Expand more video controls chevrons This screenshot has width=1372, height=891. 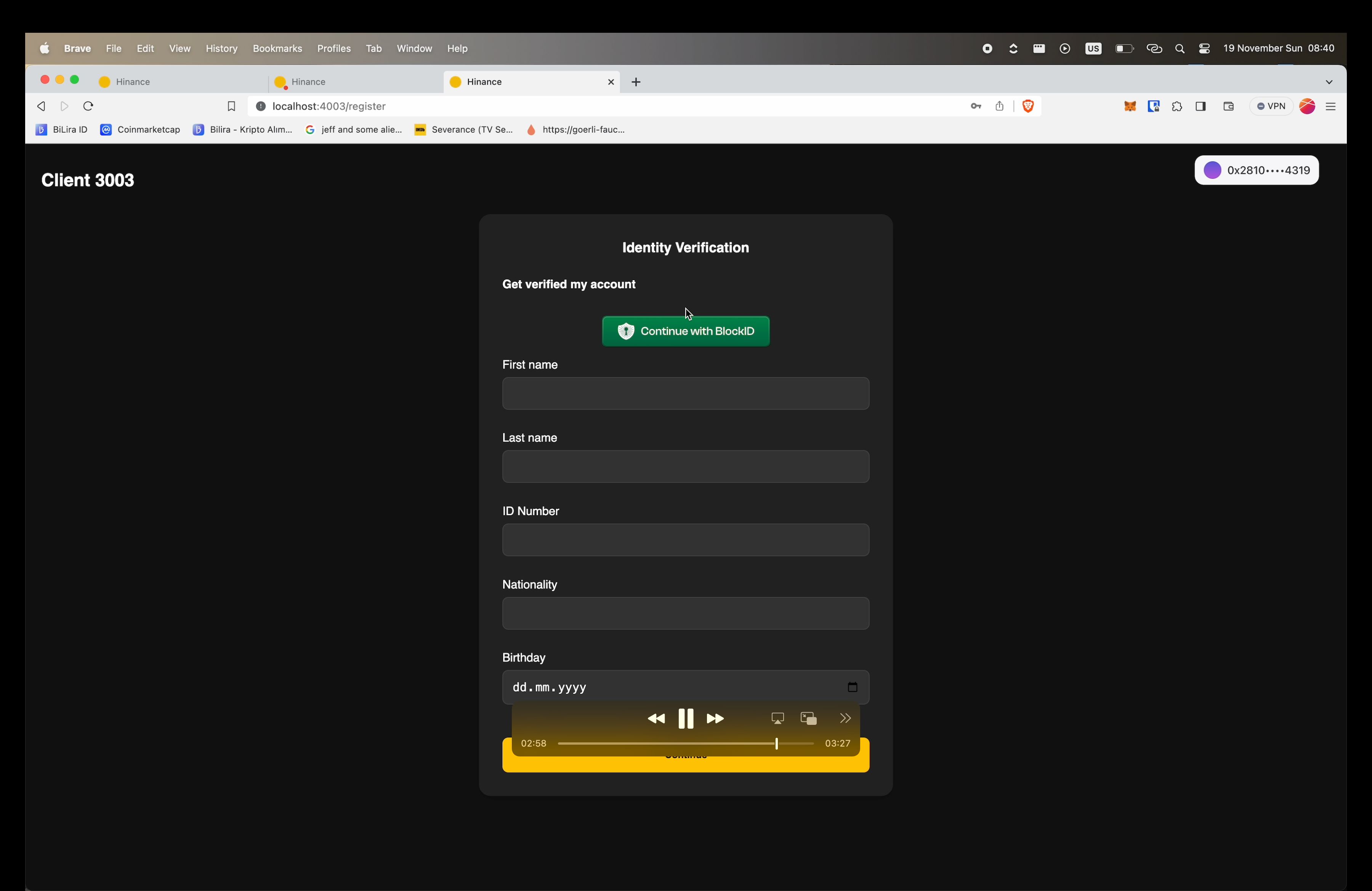point(845,718)
